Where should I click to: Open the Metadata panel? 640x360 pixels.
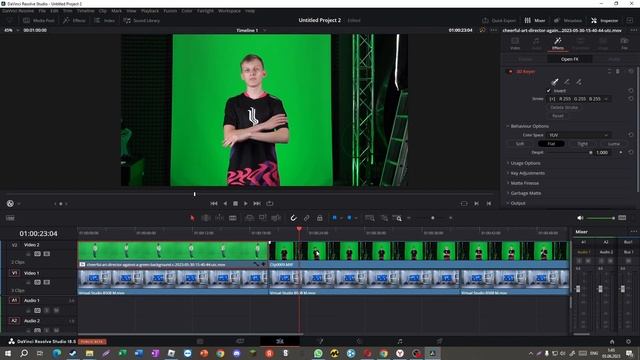coord(568,20)
